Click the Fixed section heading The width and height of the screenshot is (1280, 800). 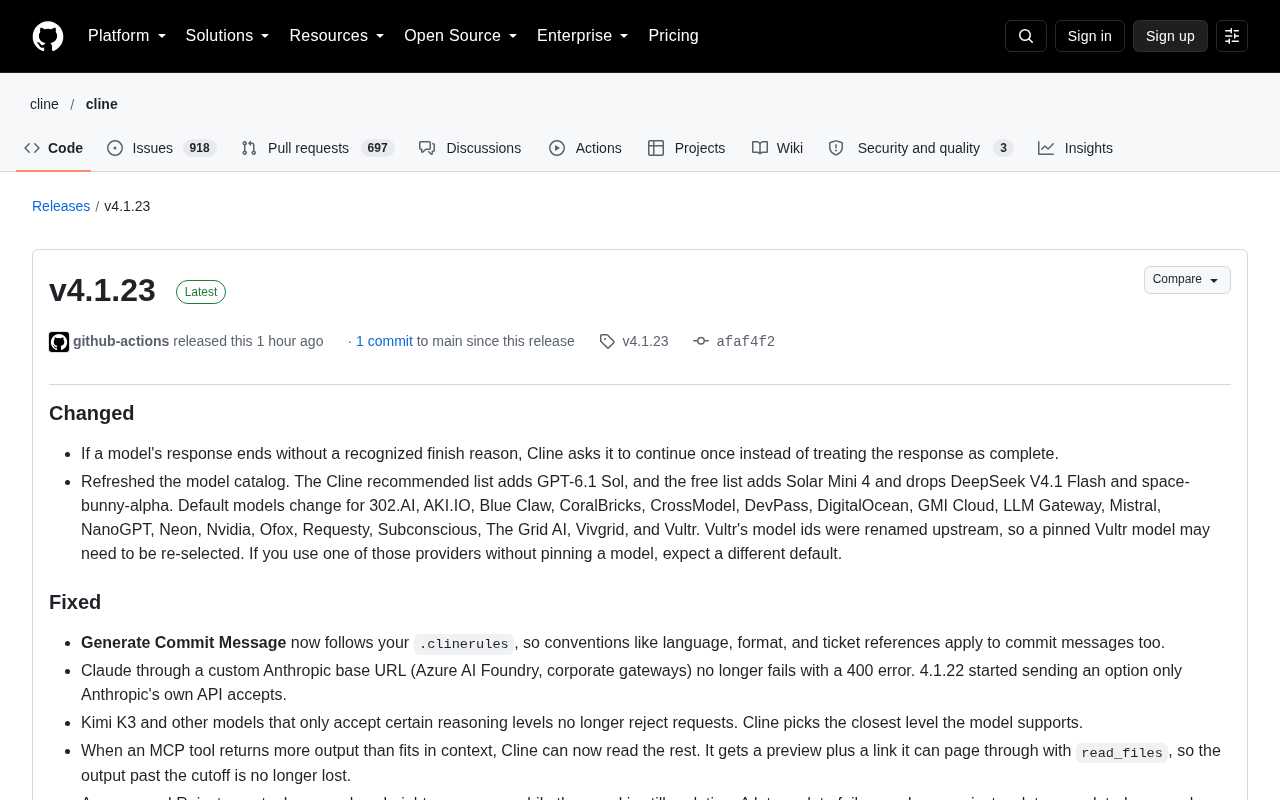(x=75, y=602)
